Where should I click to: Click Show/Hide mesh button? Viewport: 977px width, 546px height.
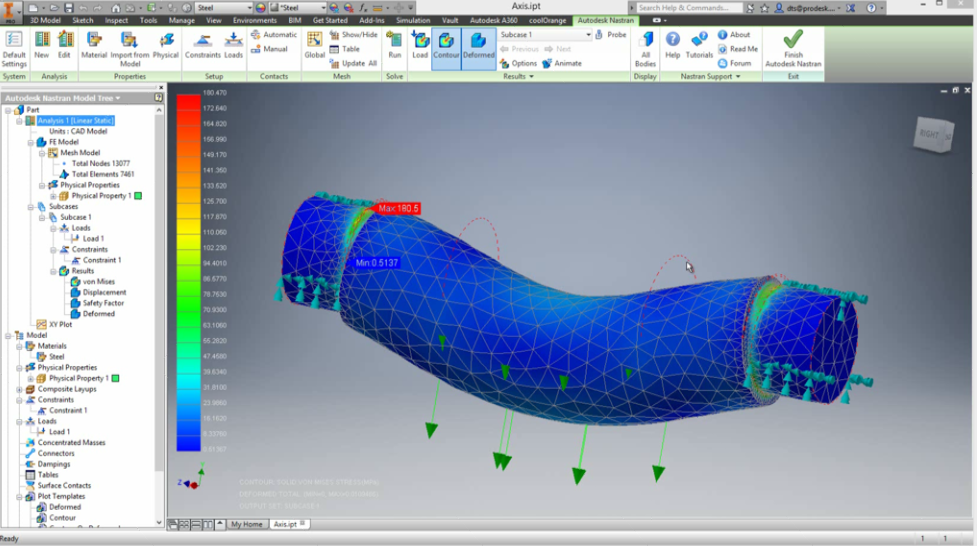point(353,35)
